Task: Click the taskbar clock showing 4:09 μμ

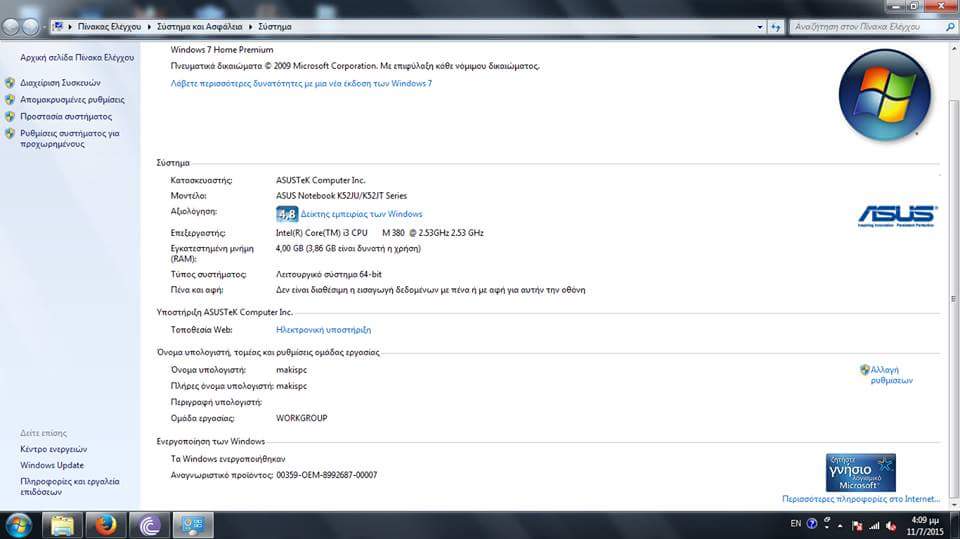Action: (x=925, y=526)
